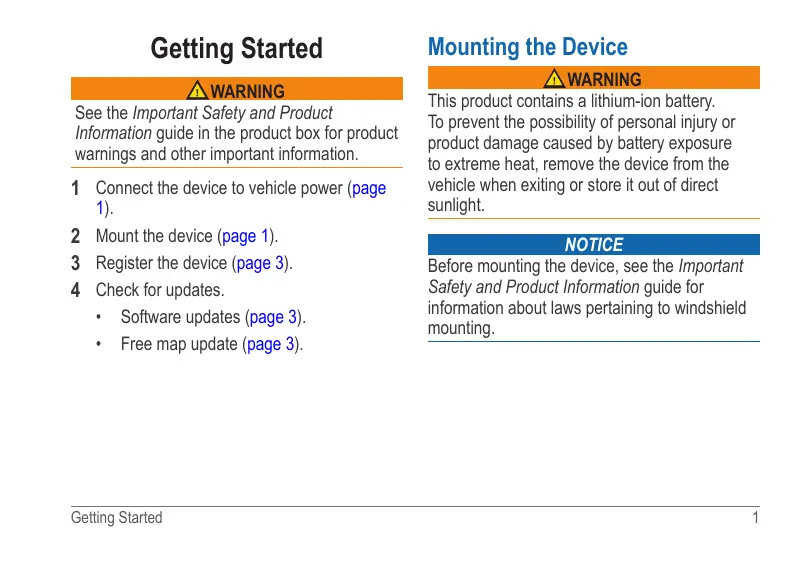Screen dimensions: 798x562
Task: Click the WARNING label below the Getting Started heading
Action: coord(248,92)
